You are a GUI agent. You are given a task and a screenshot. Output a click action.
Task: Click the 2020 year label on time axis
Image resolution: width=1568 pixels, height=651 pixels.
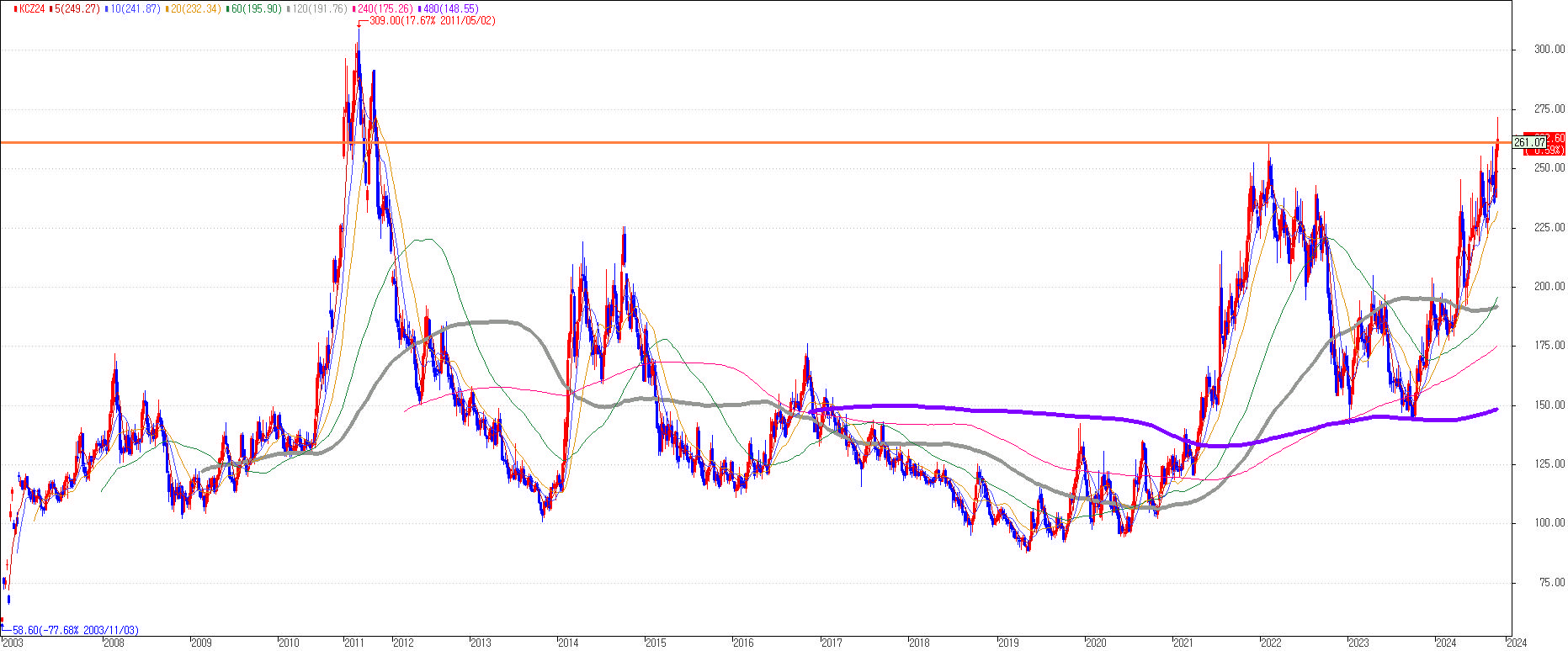pos(1095,643)
